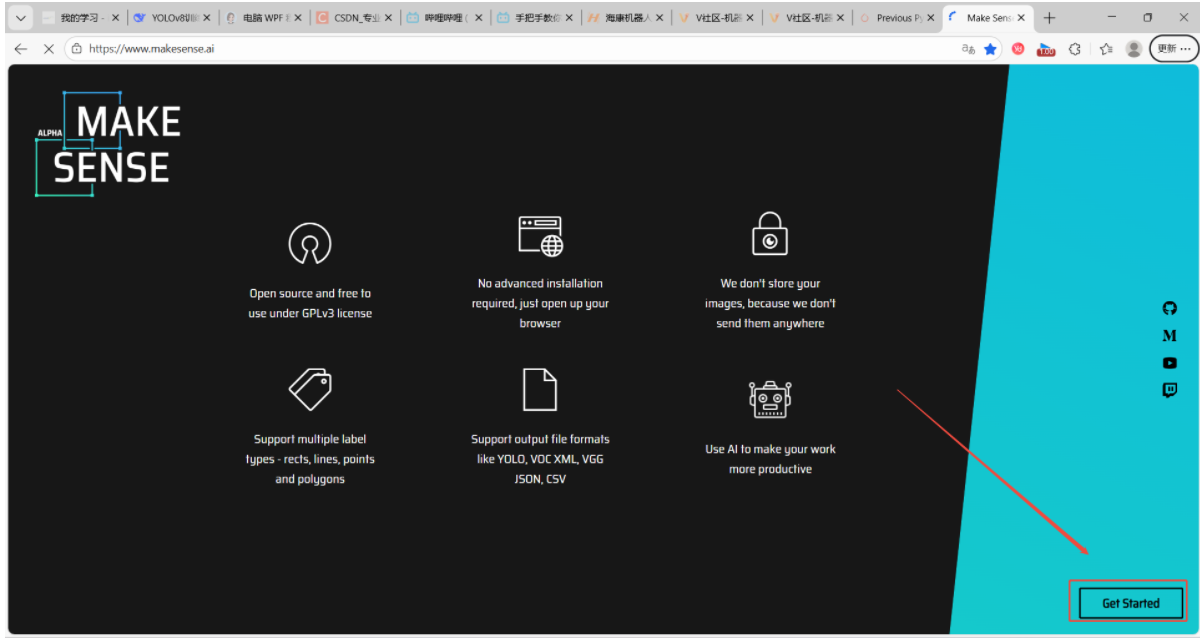Click "We don't store your images" text
The image size is (1200, 638).
(x=770, y=303)
